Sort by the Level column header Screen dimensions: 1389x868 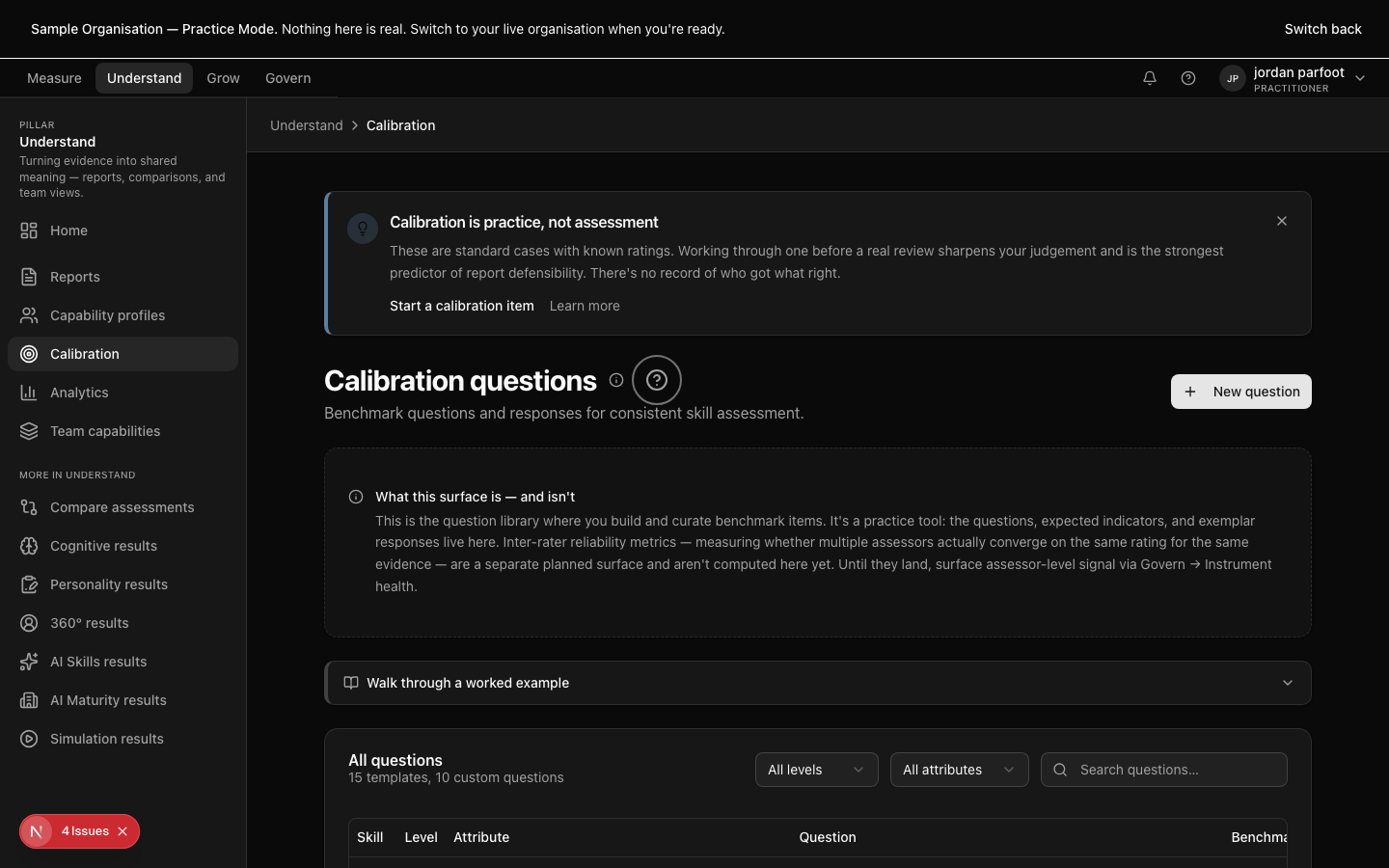tap(421, 837)
